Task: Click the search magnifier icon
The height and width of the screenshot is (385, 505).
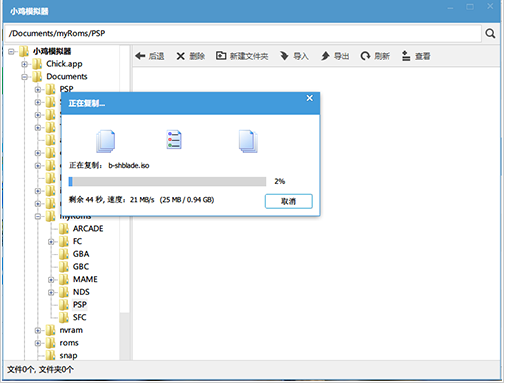Action: [x=490, y=33]
